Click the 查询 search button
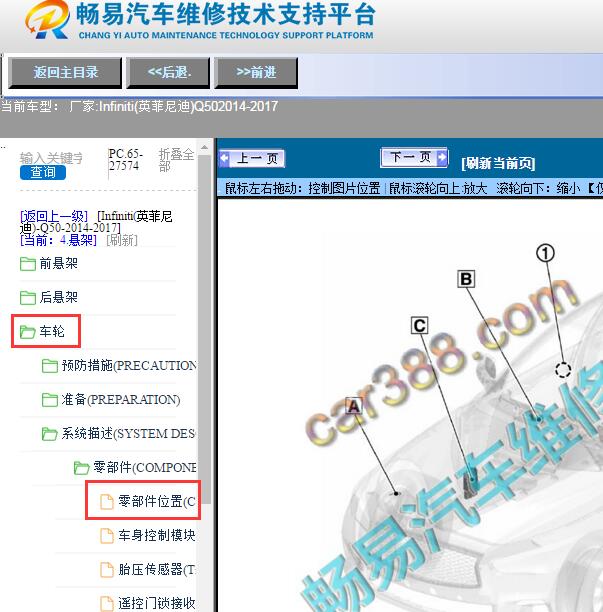 coord(43,173)
